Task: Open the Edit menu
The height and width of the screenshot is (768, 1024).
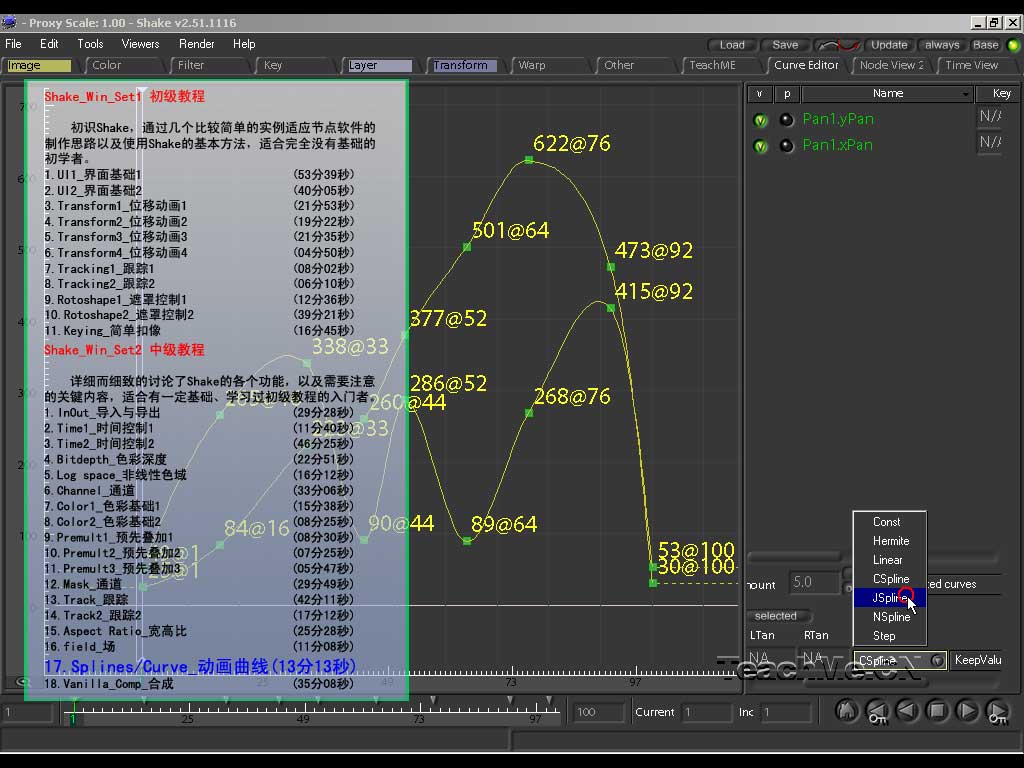Action: point(49,44)
